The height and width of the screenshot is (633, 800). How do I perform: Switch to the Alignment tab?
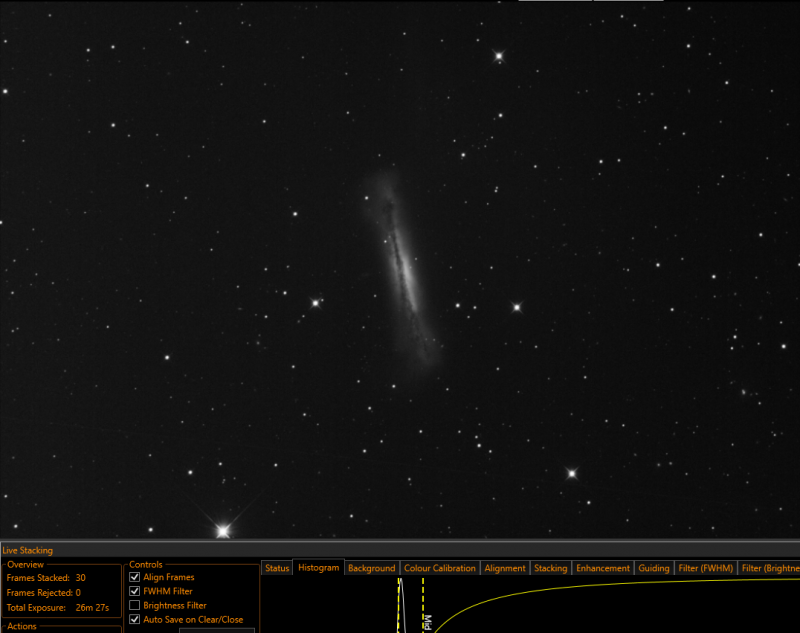[x=505, y=568]
